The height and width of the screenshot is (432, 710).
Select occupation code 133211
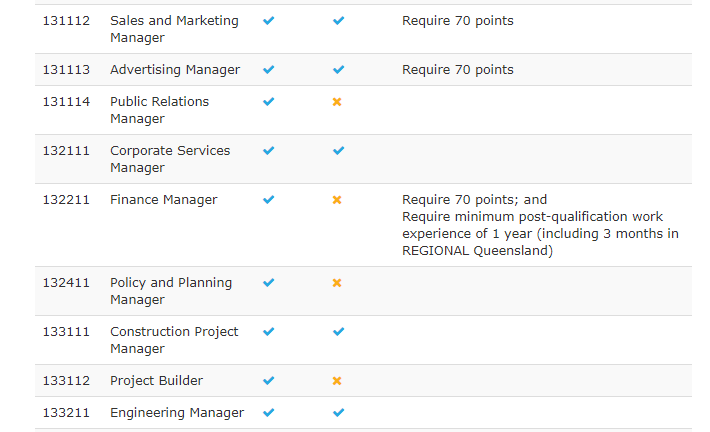click(66, 413)
